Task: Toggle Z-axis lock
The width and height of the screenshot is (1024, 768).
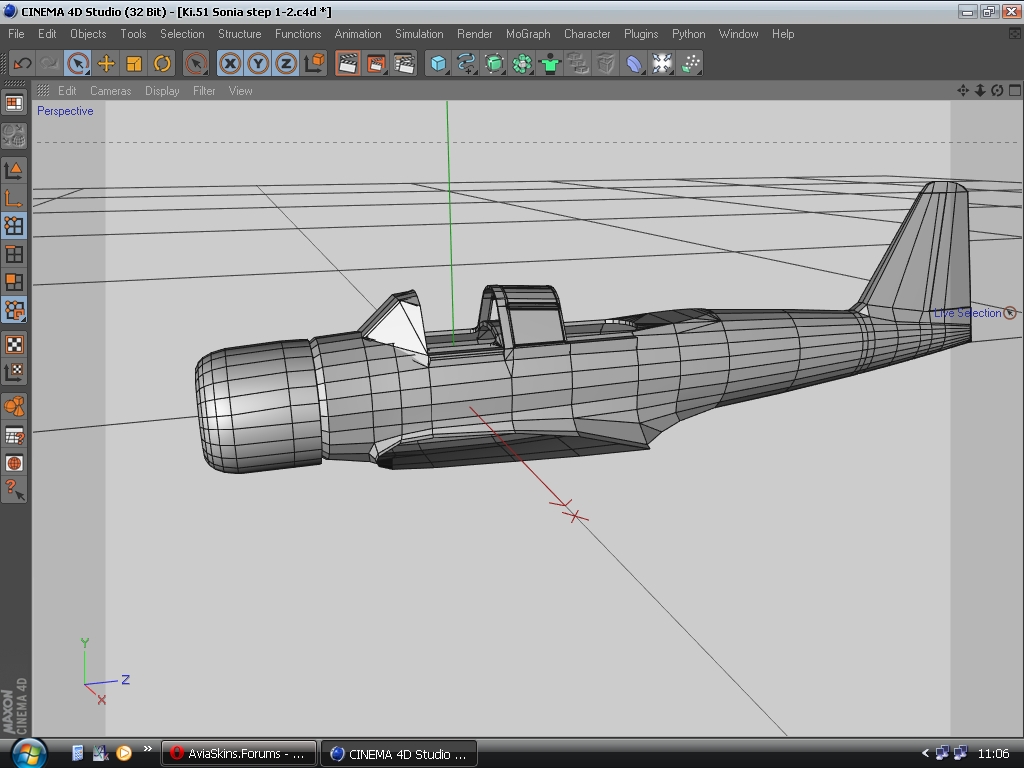Action: coord(286,64)
